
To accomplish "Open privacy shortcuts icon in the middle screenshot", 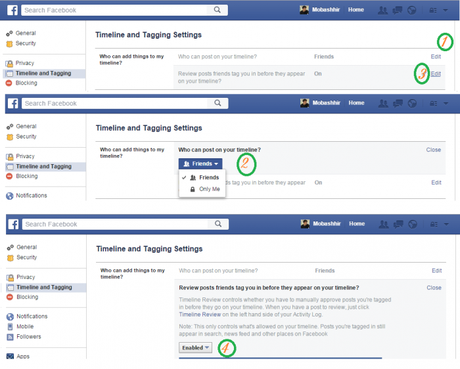I will pos(433,103).
